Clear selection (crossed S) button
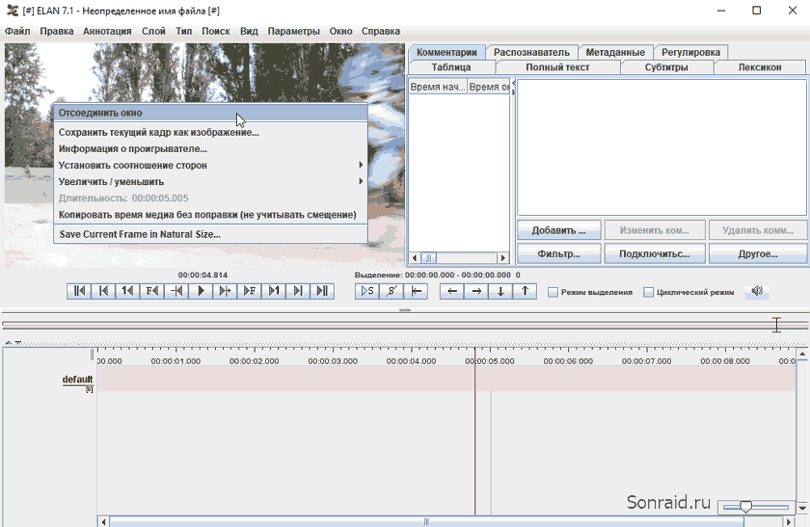This screenshot has width=810, height=527. point(391,291)
